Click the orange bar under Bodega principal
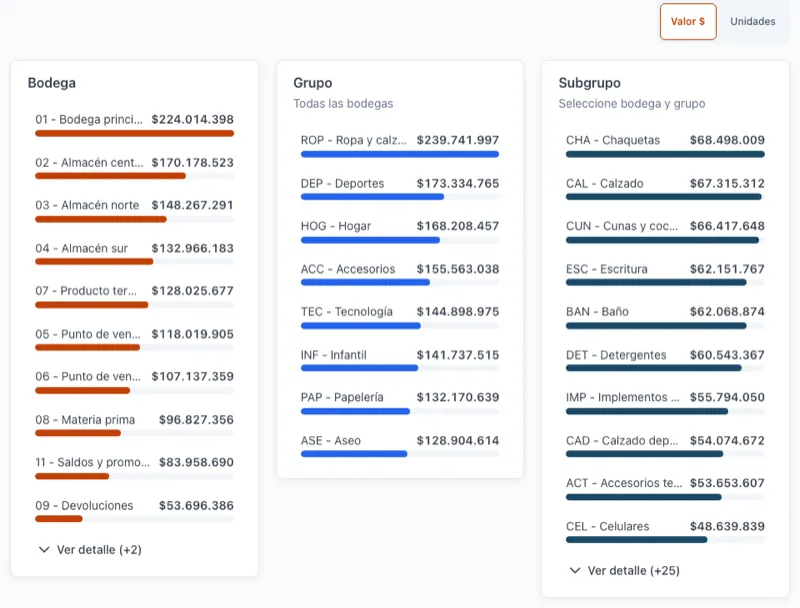The image size is (800, 608). [134, 134]
